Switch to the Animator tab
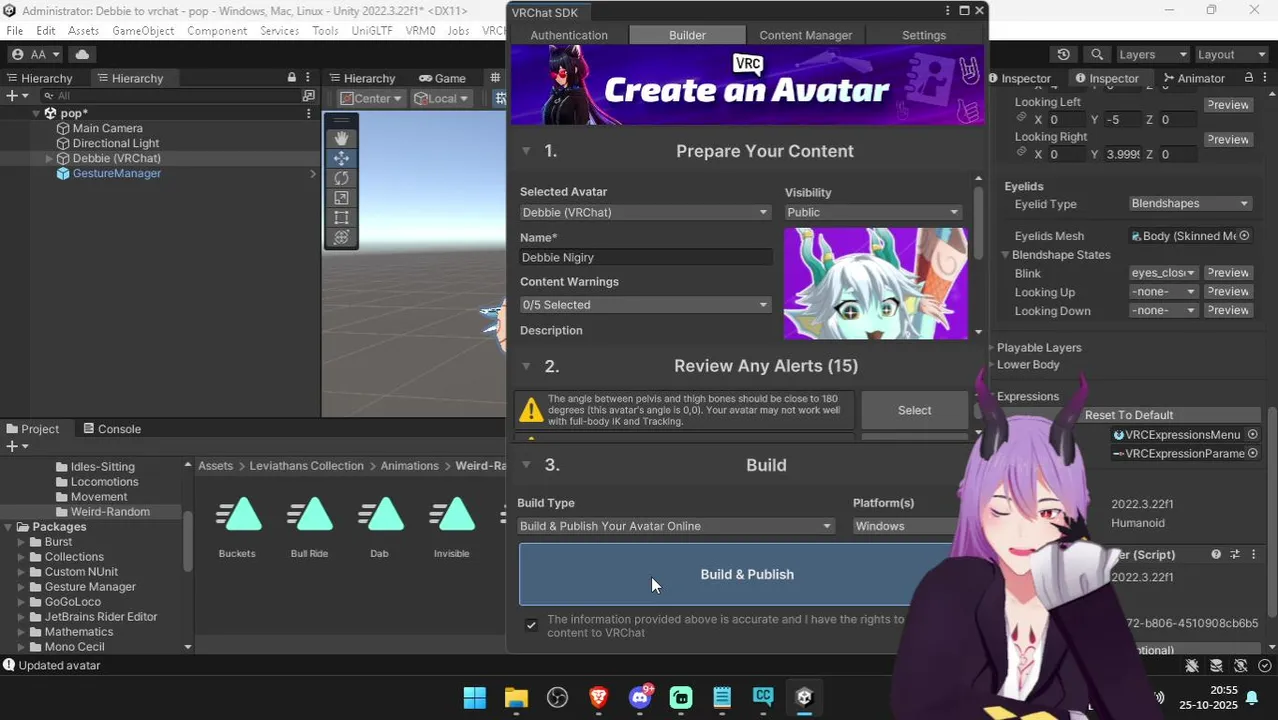Image resolution: width=1278 pixels, height=720 pixels. pos(1194,78)
